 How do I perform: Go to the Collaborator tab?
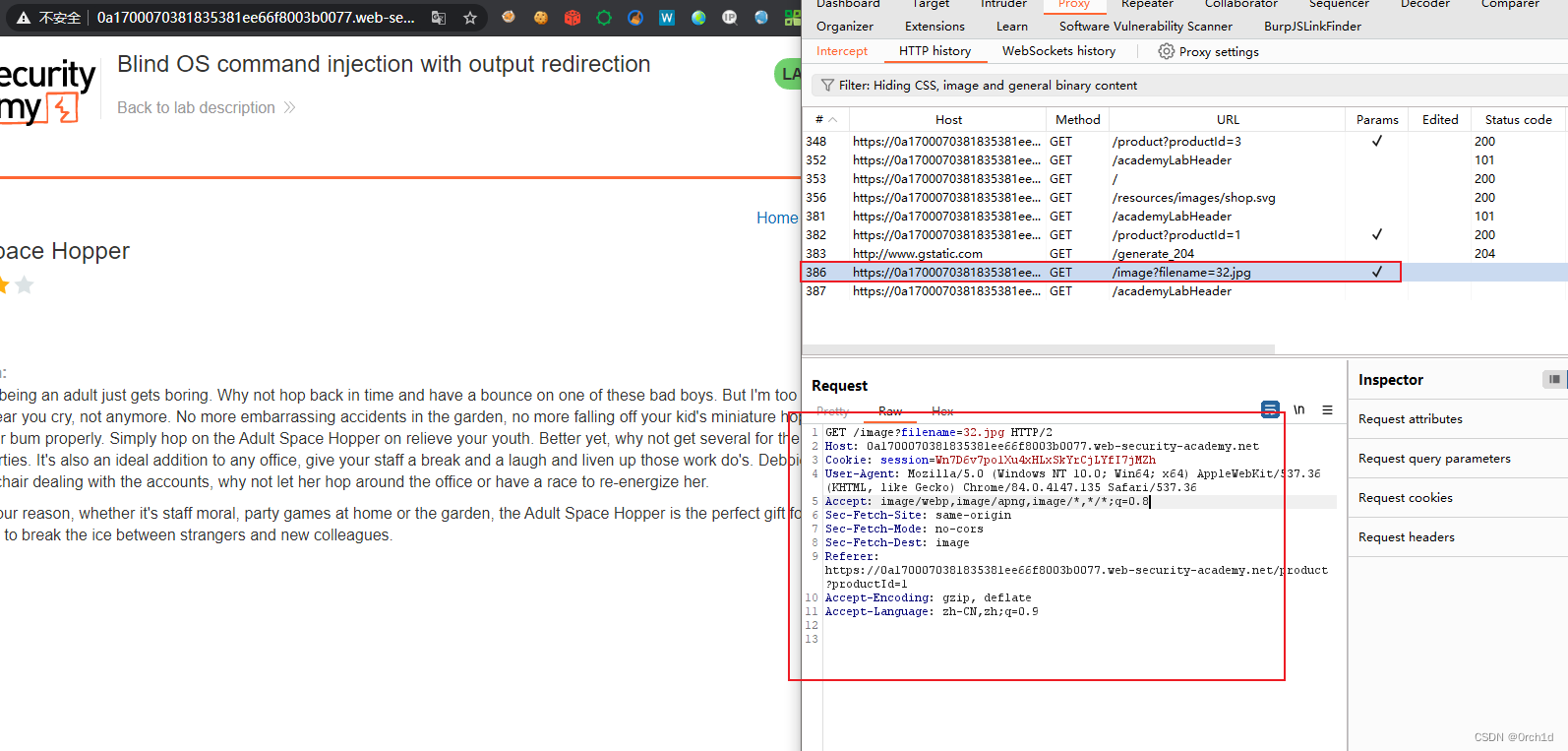(x=1241, y=5)
